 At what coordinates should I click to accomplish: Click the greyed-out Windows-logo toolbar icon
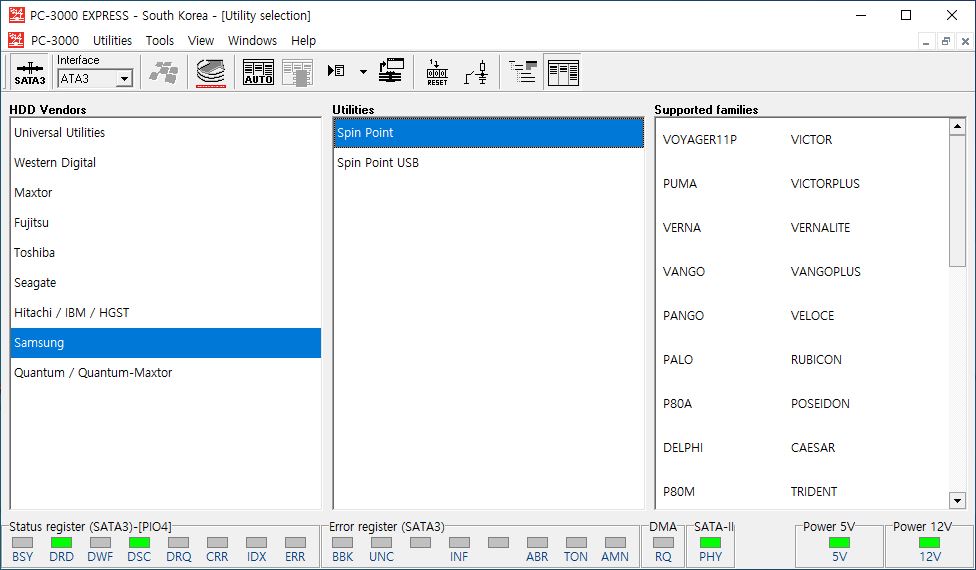(164, 73)
